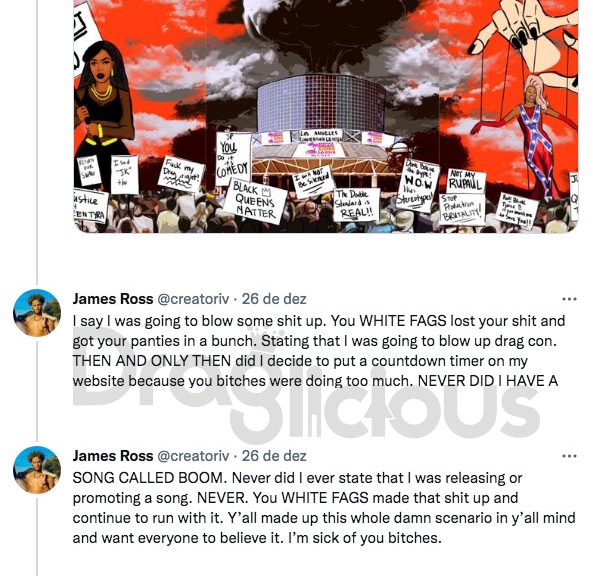Click "The Double Standard is REAL!!" sign
593x576 pixels.
[356, 205]
